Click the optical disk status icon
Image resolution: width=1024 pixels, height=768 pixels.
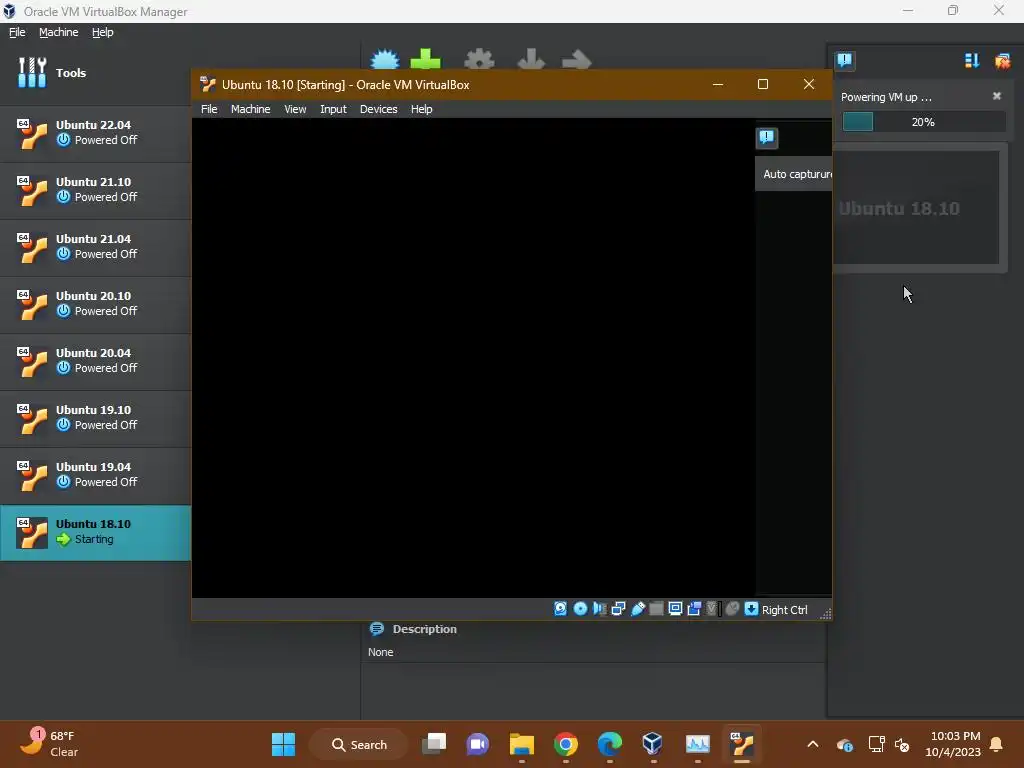(x=580, y=609)
